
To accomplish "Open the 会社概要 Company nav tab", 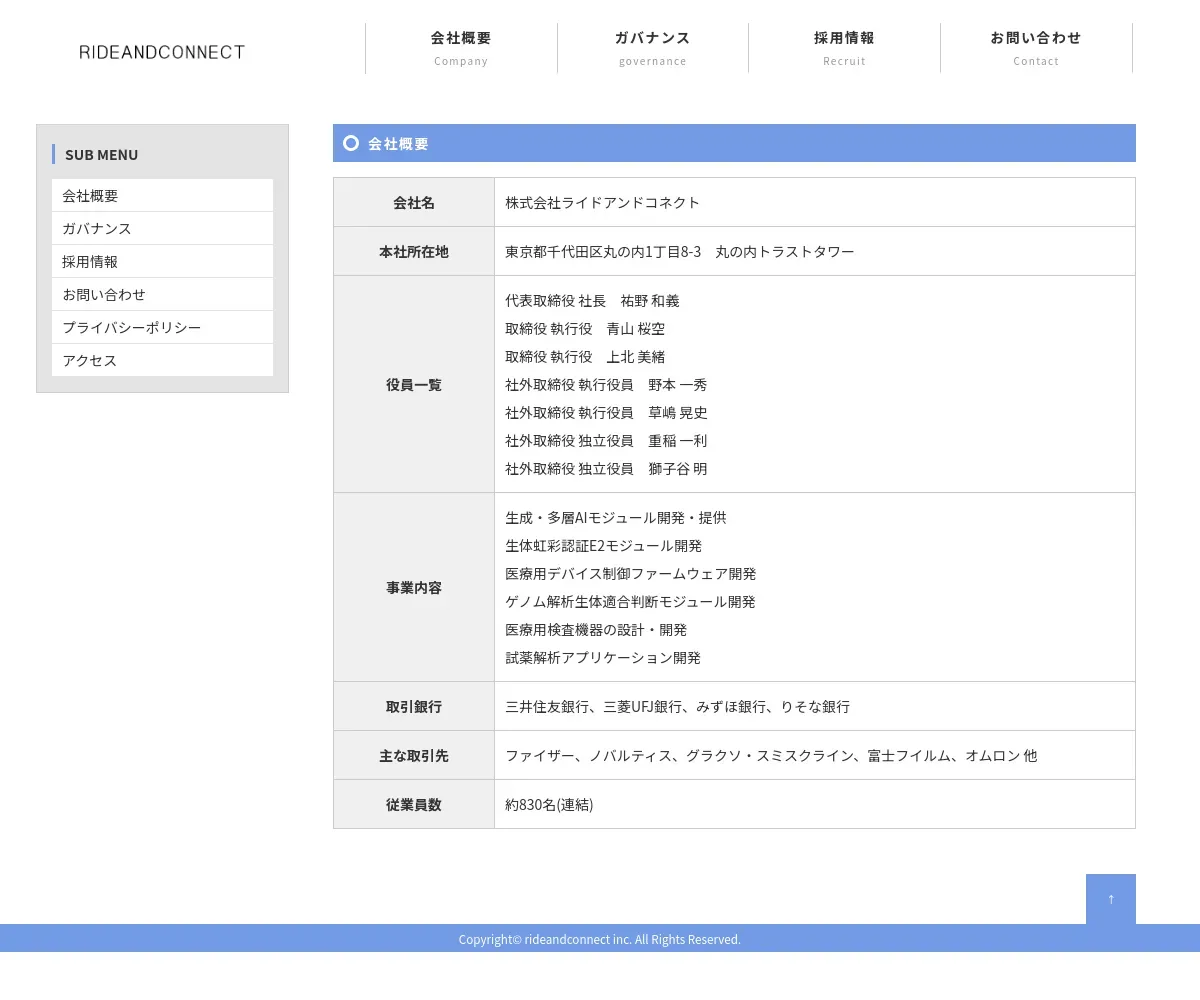I will point(461,48).
